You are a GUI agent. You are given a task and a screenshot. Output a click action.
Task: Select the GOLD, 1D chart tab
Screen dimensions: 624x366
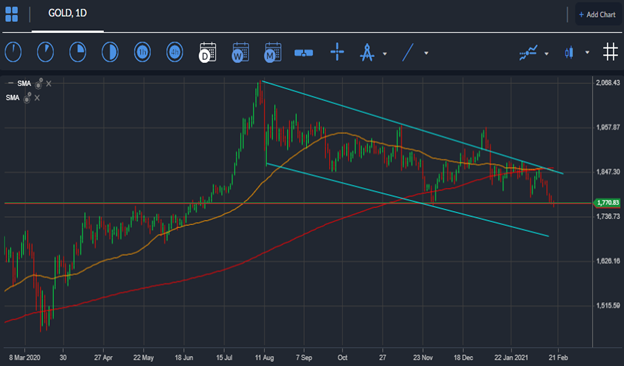tap(68, 13)
